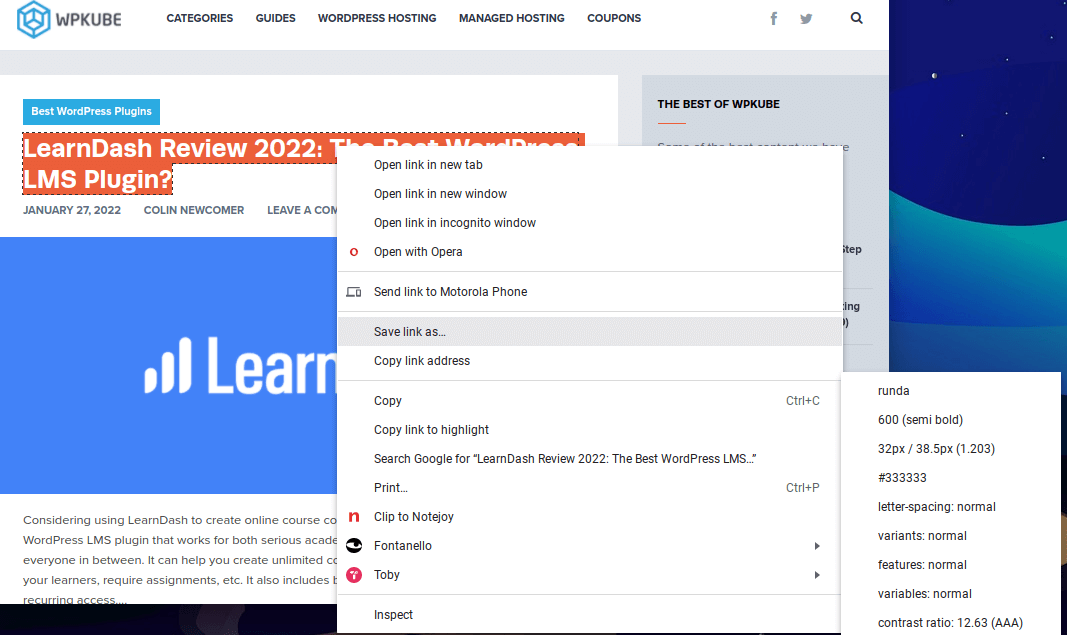Open the GUIDES nav link
1067x635 pixels.
276,18
